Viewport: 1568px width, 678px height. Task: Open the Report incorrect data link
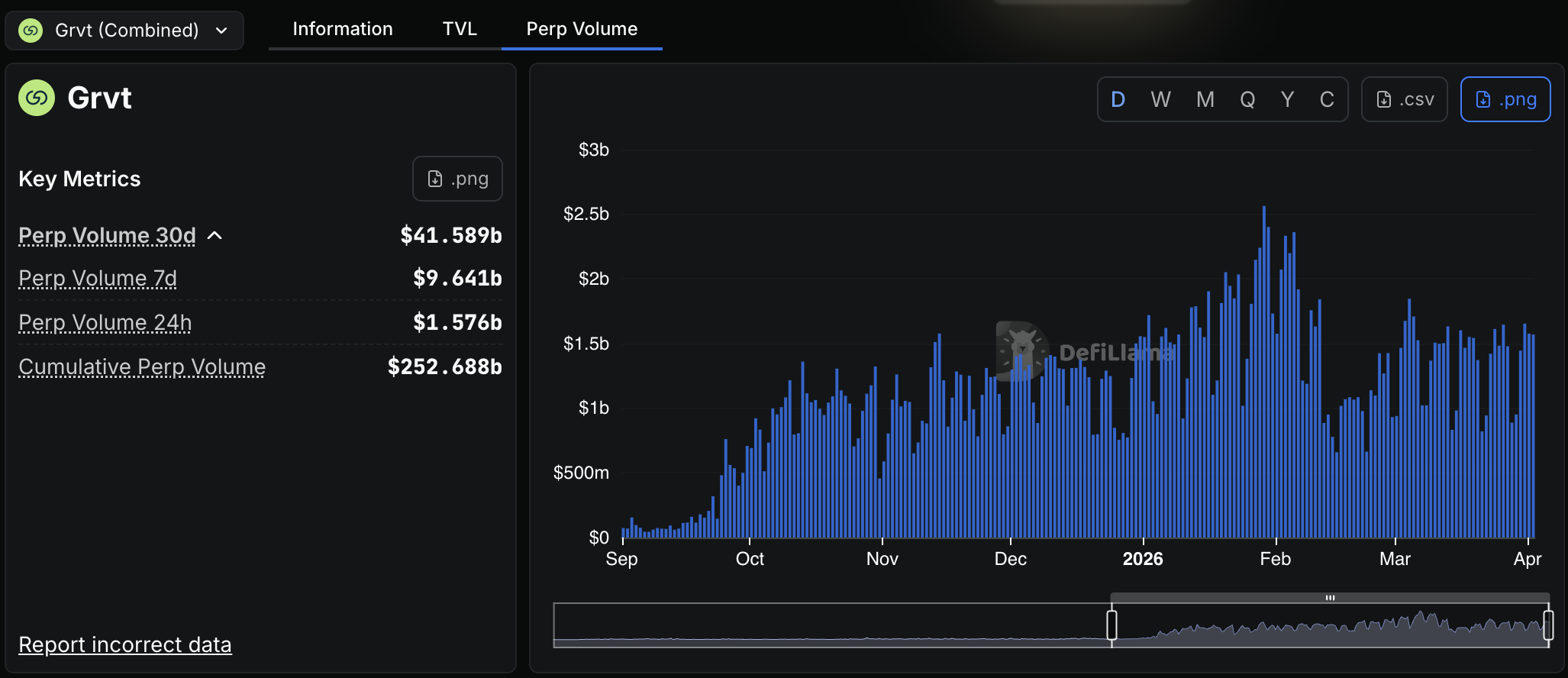click(x=125, y=645)
